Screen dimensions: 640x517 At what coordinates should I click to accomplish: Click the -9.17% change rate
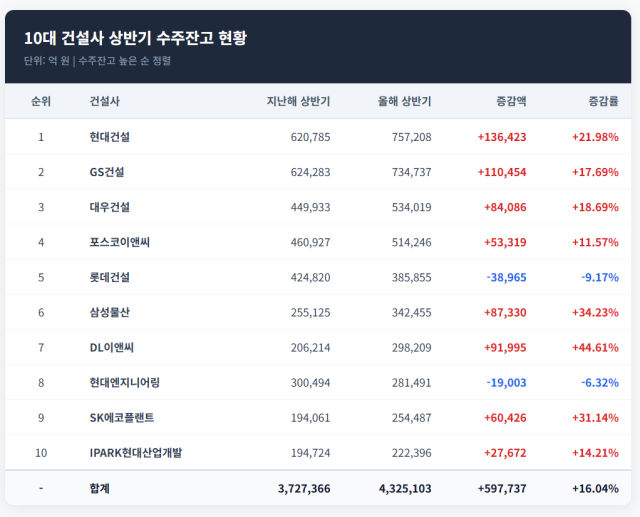tap(600, 277)
